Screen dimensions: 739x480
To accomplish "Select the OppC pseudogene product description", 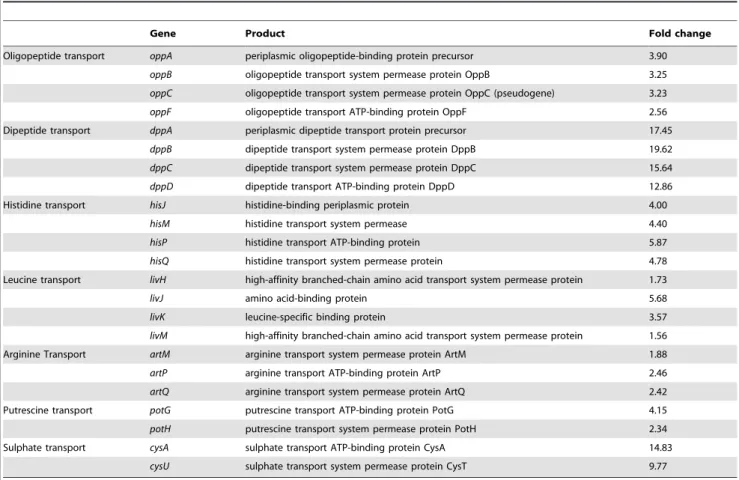I will point(400,93).
